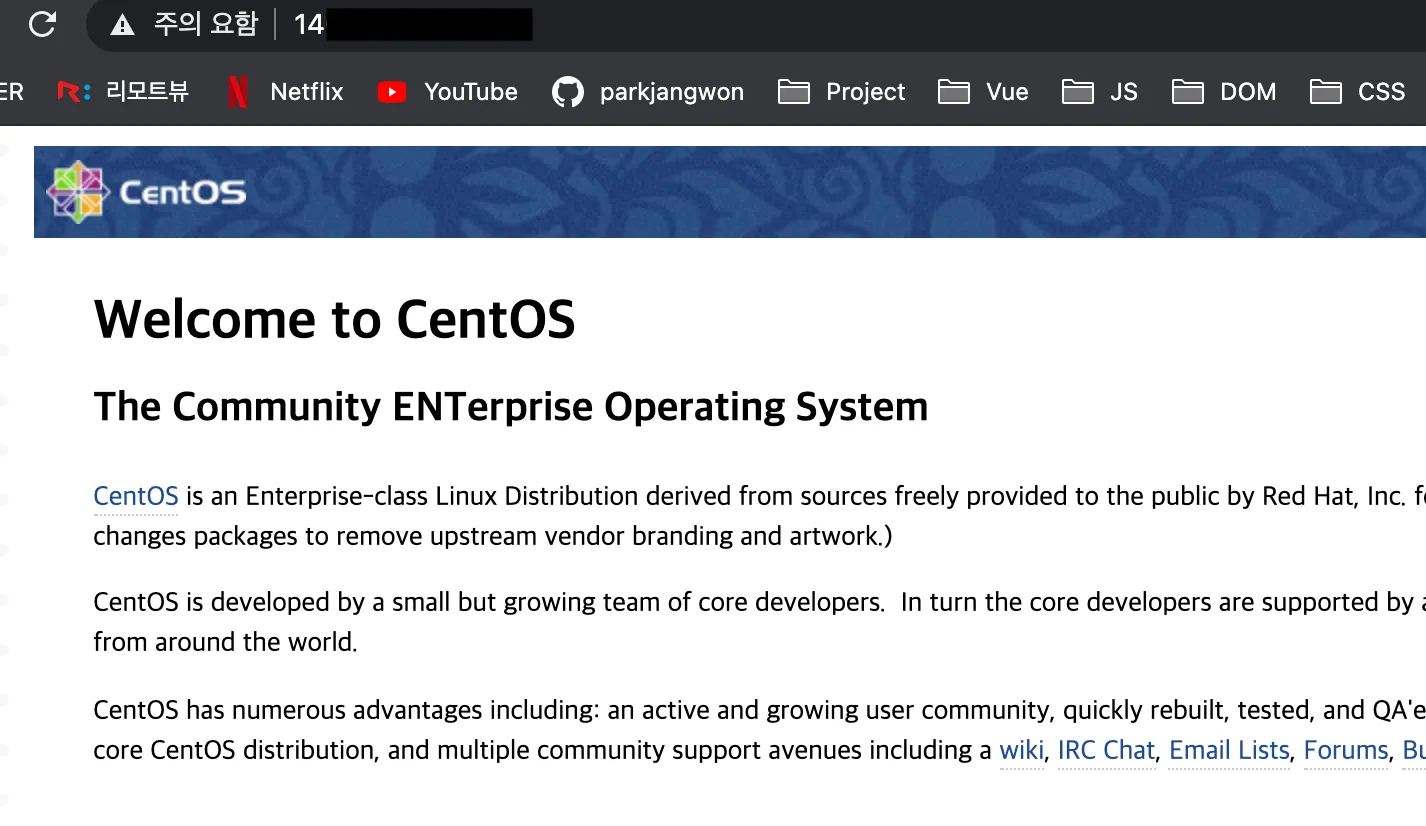The width and height of the screenshot is (1426, 826).
Task: Open the Forums link
Action: (x=1346, y=750)
